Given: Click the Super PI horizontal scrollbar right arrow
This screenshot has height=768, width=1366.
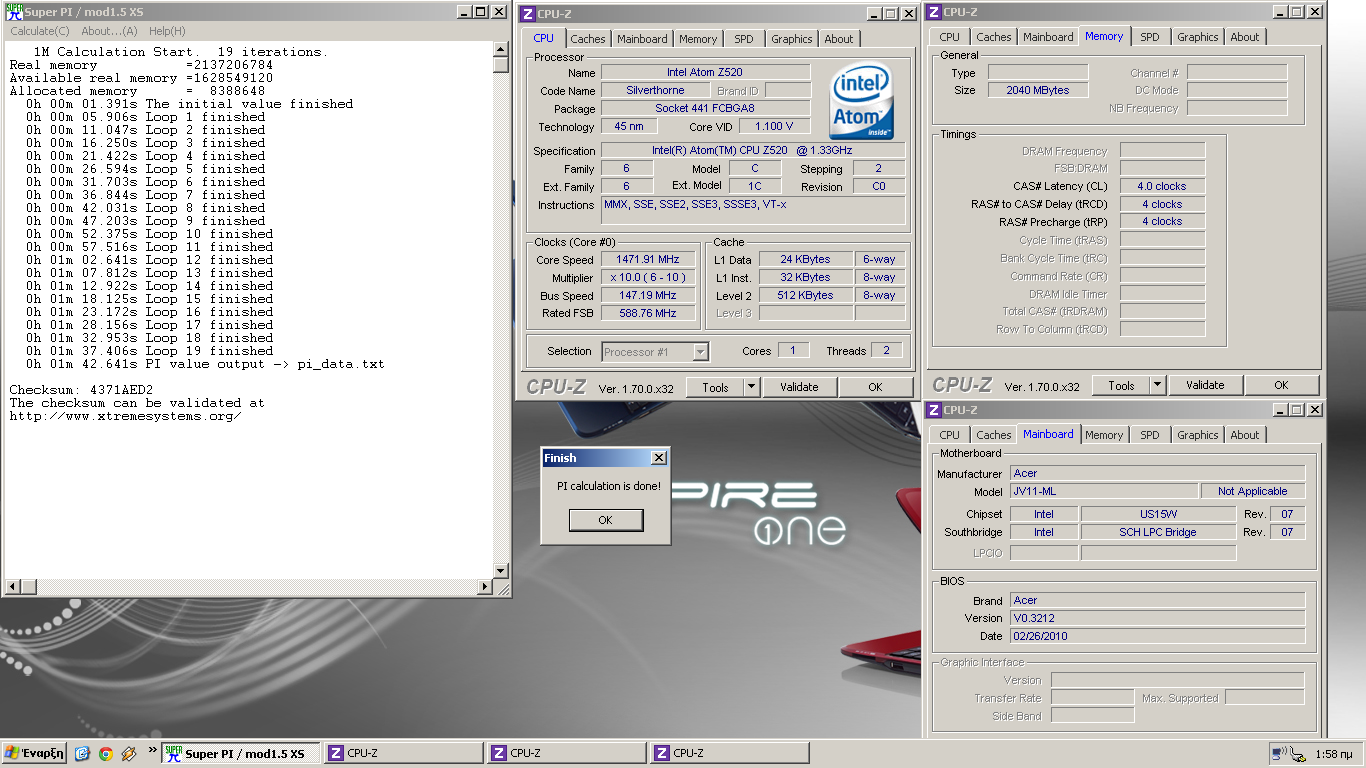Looking at the screenshot, I should click(485, 586).
